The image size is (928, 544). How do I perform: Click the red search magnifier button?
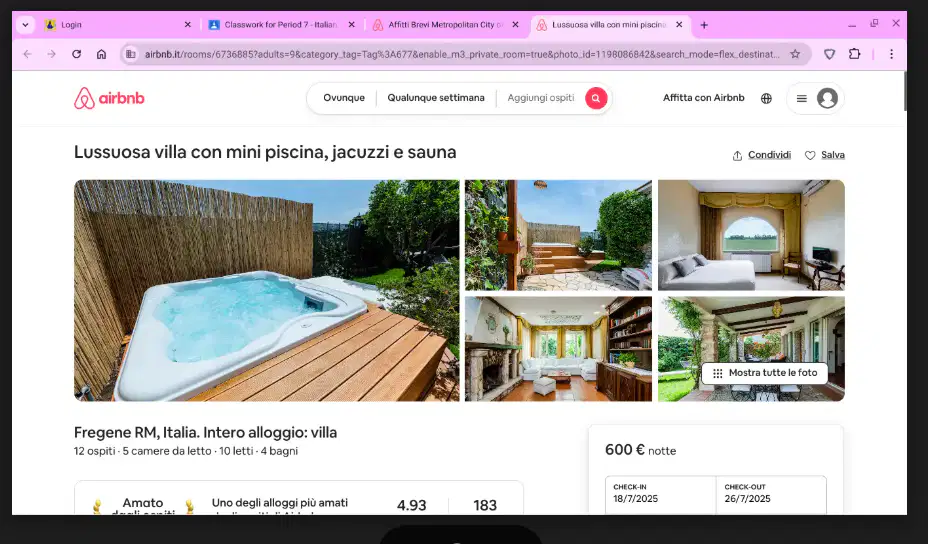point(596,98)
